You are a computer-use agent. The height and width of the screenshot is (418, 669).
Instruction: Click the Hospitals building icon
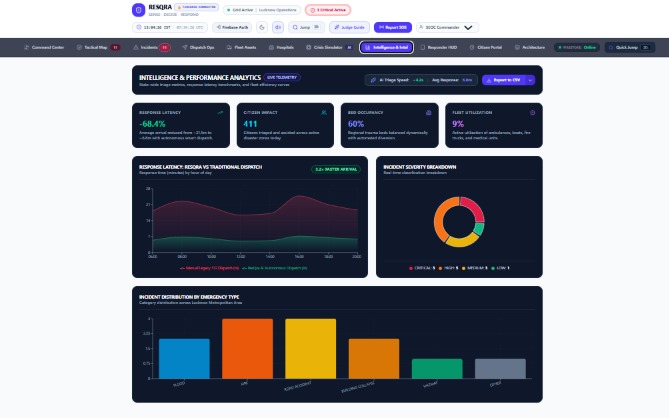pos(271,47)
